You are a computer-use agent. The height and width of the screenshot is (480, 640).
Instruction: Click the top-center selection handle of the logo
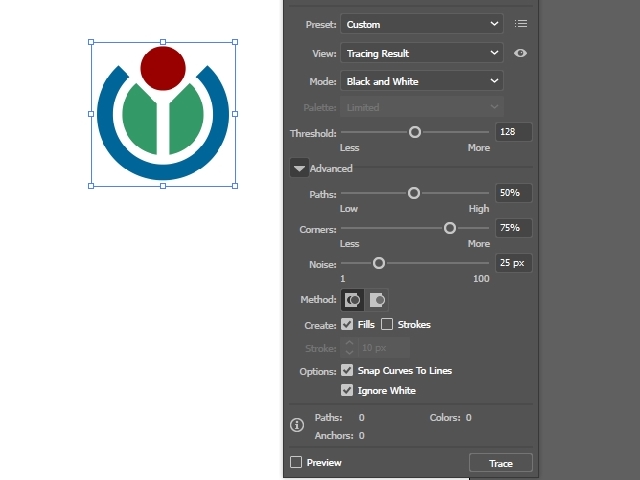point(163,42)
